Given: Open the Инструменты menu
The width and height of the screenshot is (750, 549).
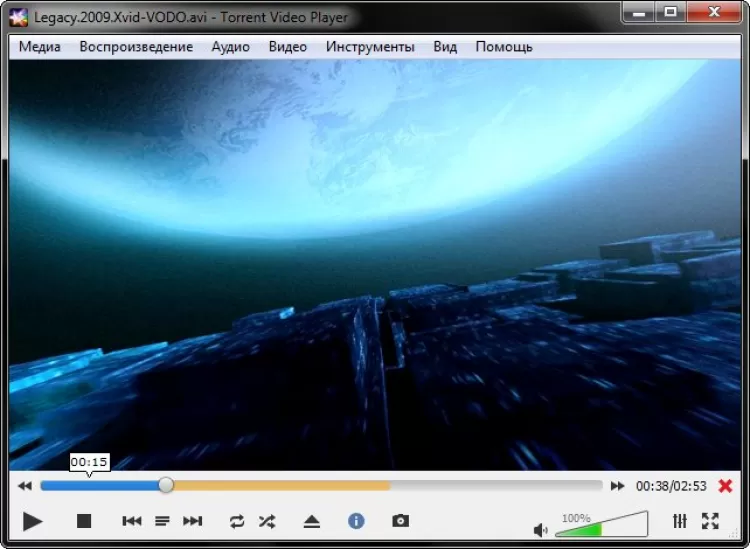Looking at the screenshot, I should (370, 47).
